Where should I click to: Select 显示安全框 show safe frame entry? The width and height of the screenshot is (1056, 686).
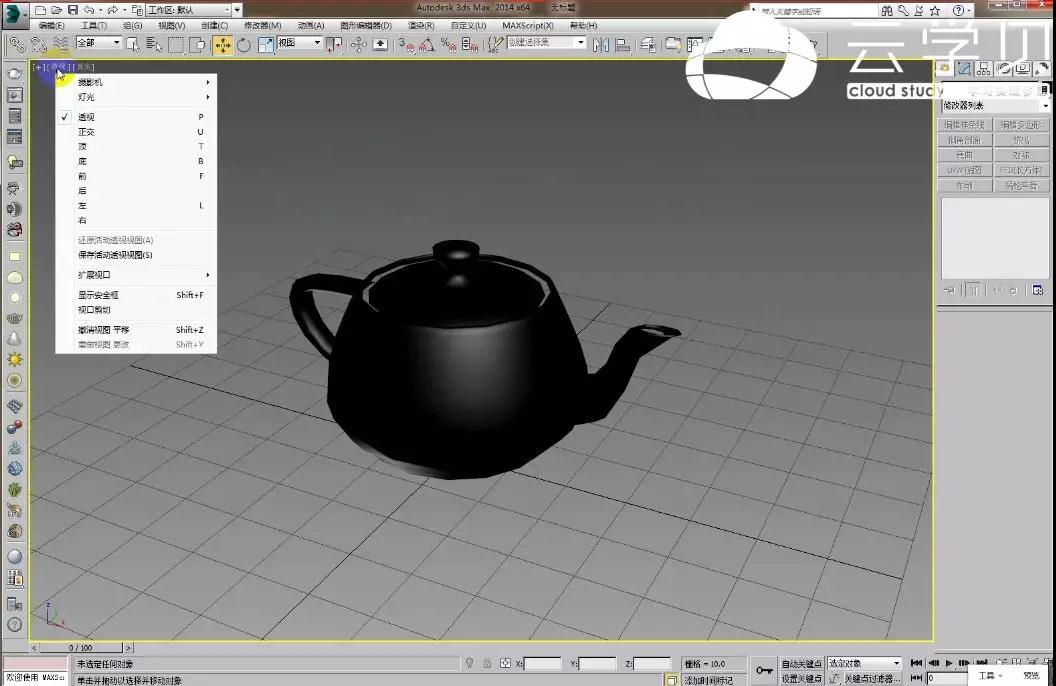[137, 295]
